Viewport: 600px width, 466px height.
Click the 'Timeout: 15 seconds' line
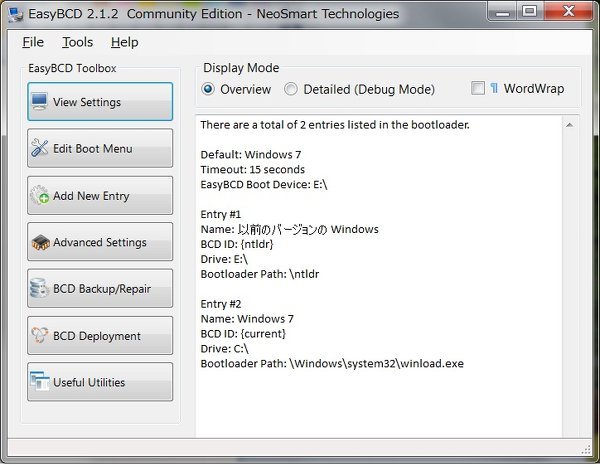253,169
